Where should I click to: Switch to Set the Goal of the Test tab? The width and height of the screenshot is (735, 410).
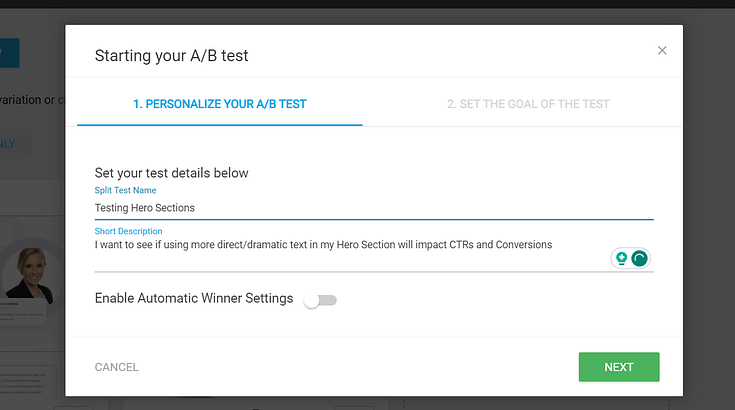[x=528, y=104]
